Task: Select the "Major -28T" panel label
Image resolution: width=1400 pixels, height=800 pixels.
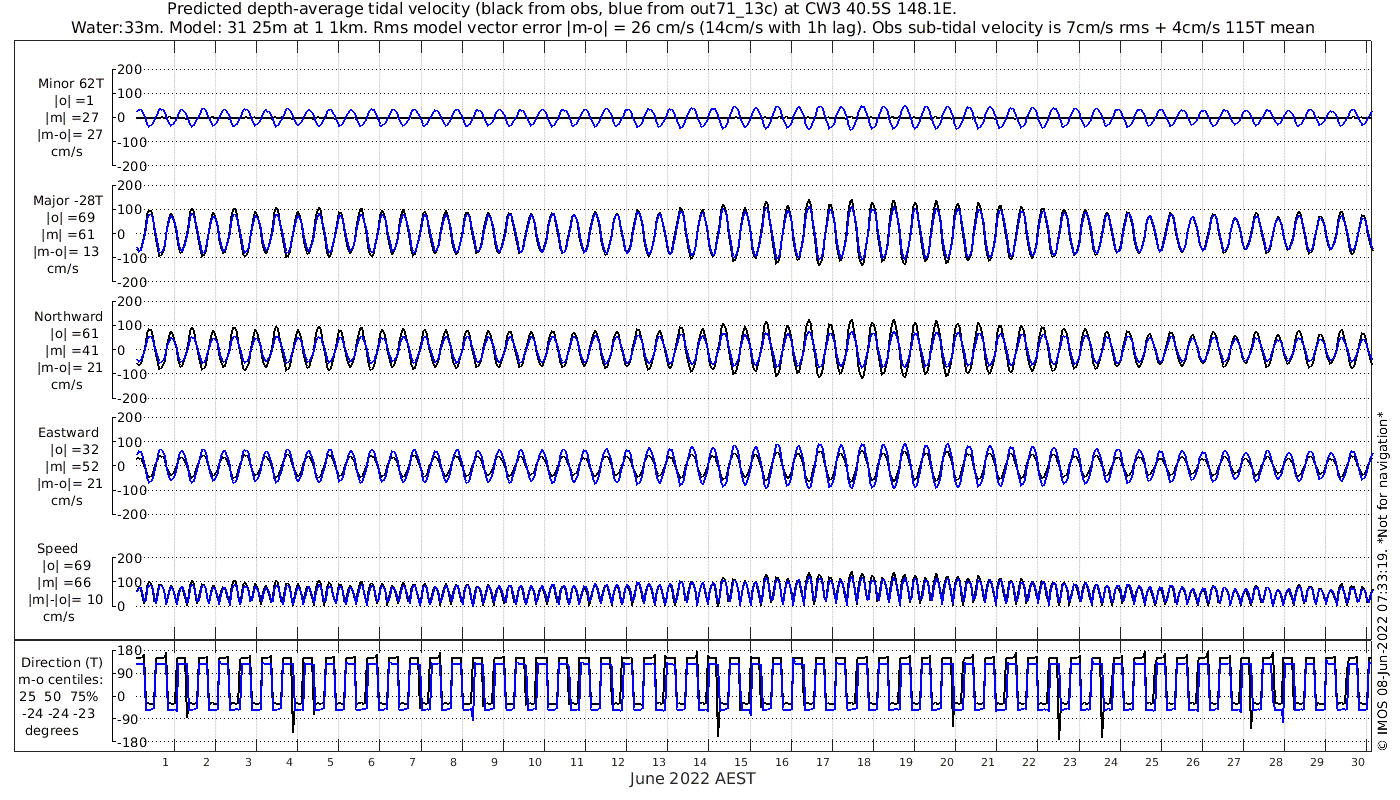Action: (69, 200)
